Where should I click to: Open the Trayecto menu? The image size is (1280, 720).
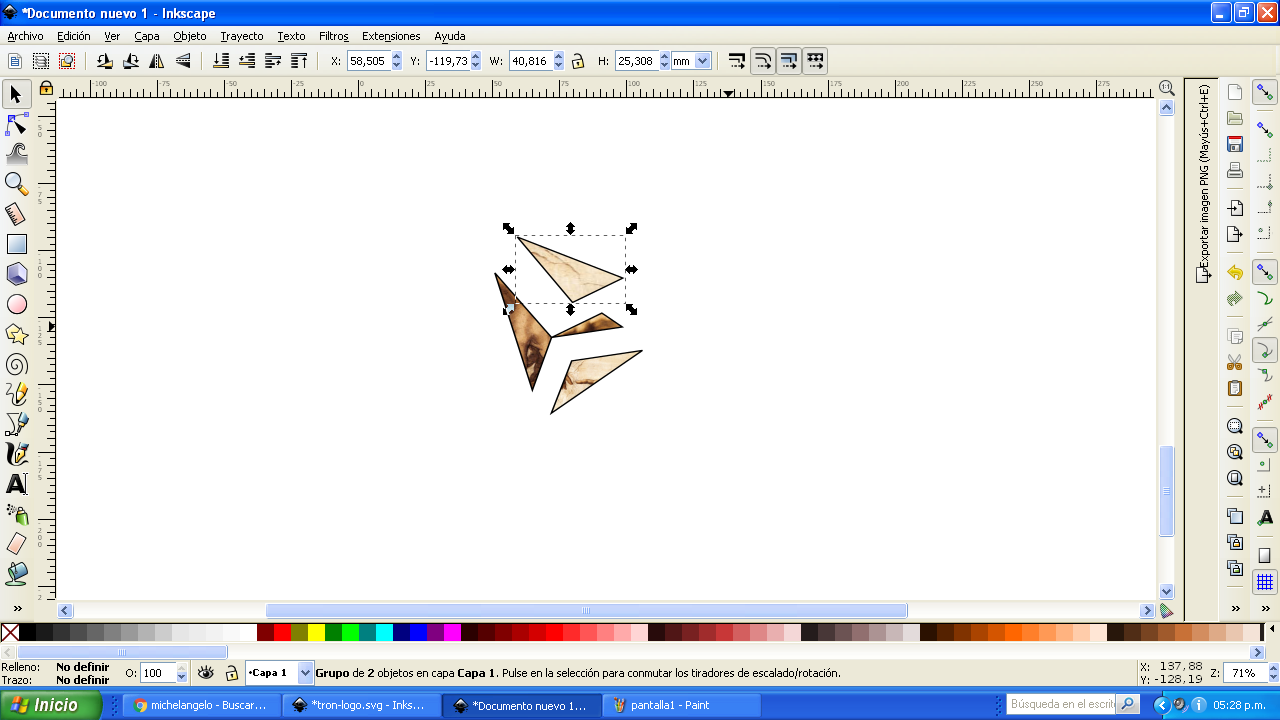(x=242, y=36)
